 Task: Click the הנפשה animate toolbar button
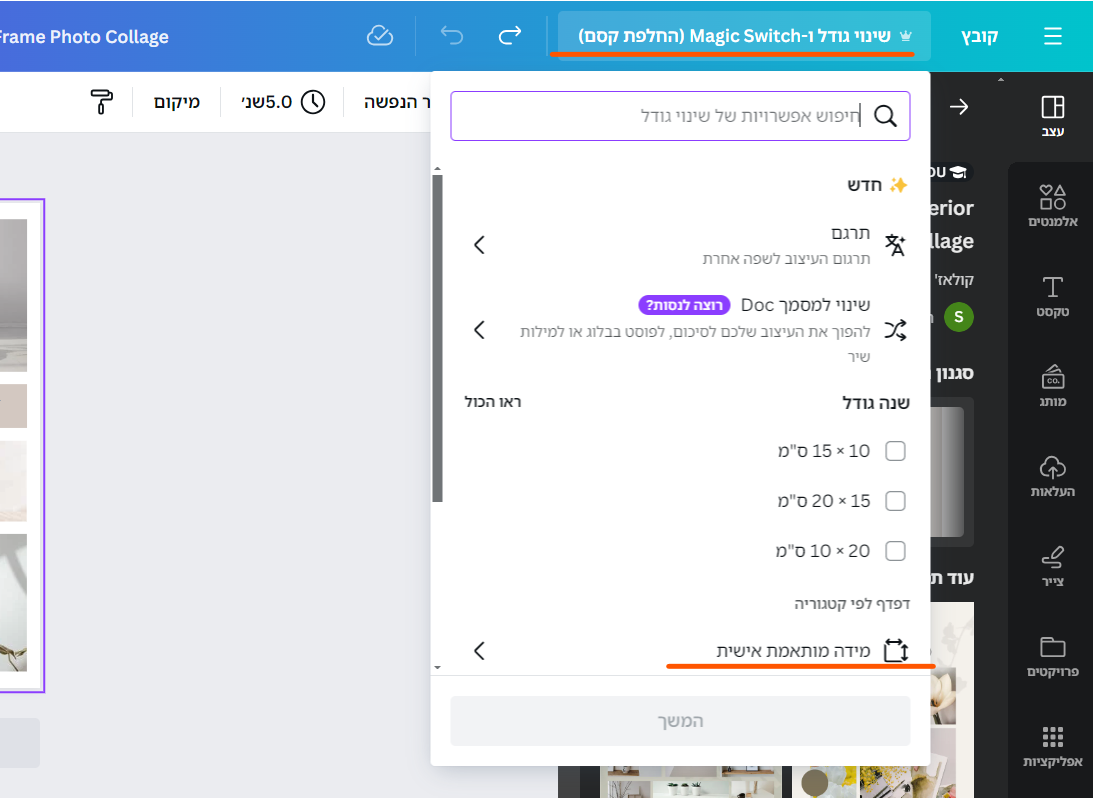396,102
